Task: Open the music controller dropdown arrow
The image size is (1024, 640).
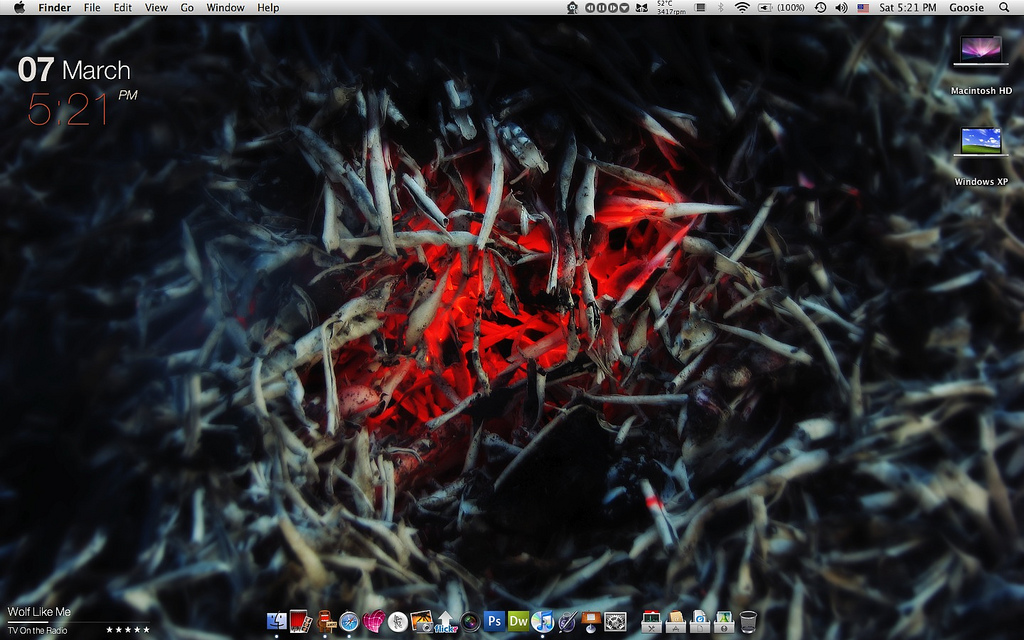Action: 624,8
